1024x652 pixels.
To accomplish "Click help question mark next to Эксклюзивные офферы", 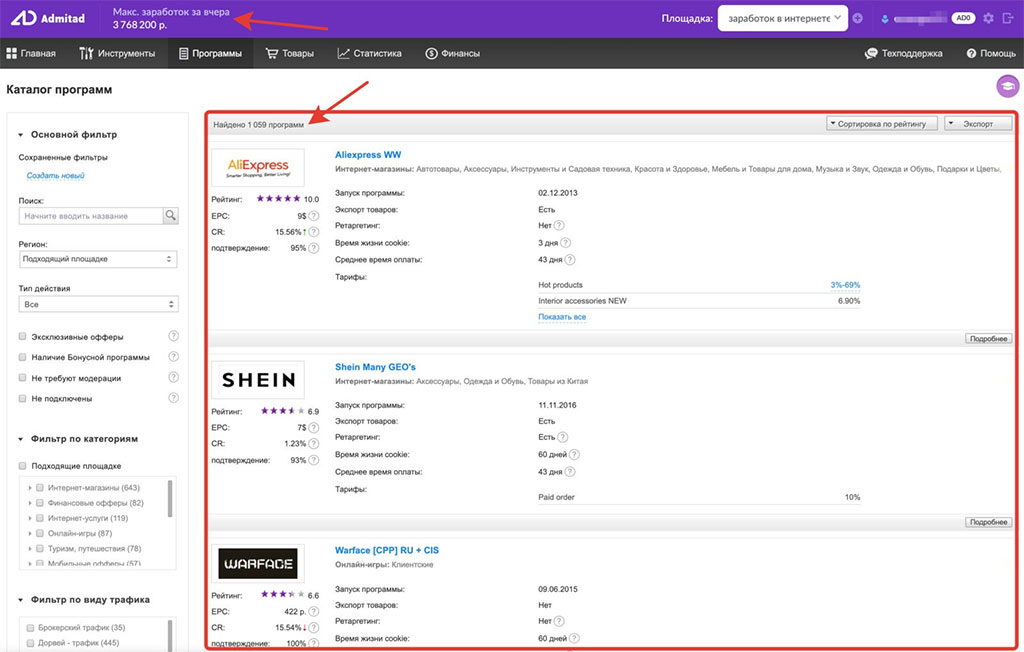I will (173, 337).
